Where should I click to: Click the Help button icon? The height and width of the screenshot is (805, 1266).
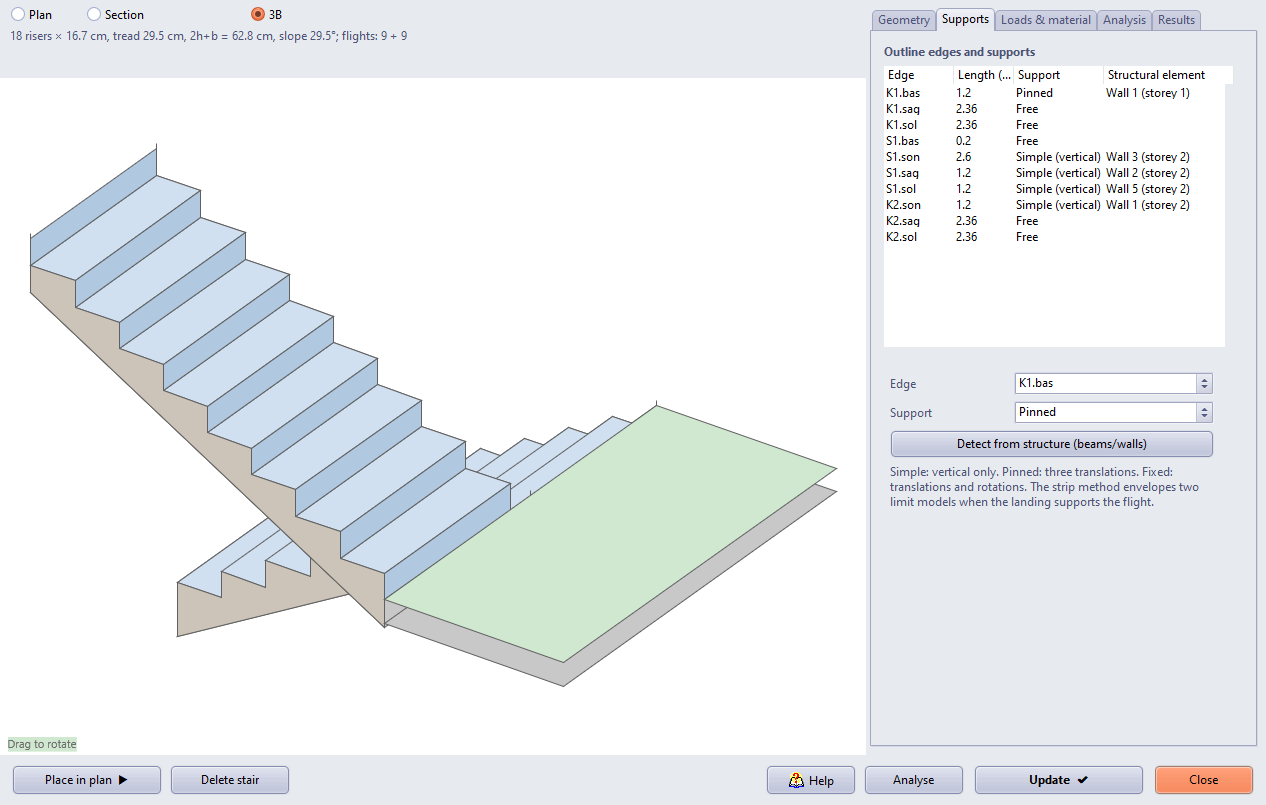[x=797, y=780]
